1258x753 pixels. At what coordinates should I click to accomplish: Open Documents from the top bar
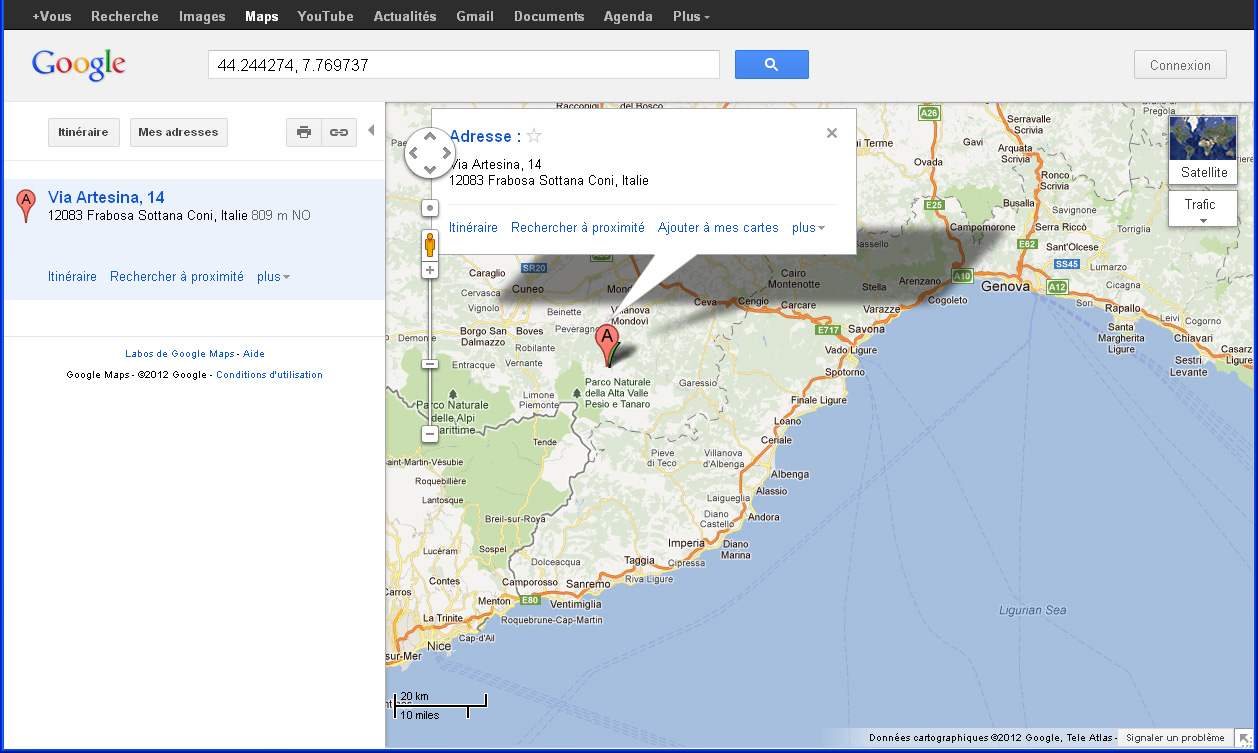click(549, 16)
